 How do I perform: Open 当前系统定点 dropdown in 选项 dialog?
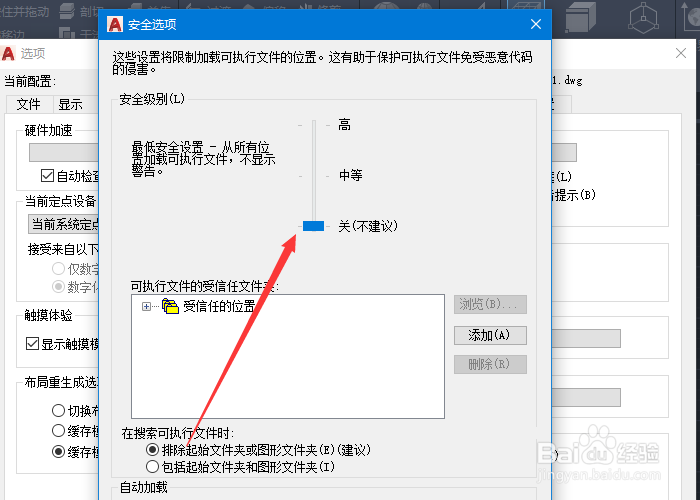click(63, 224)
